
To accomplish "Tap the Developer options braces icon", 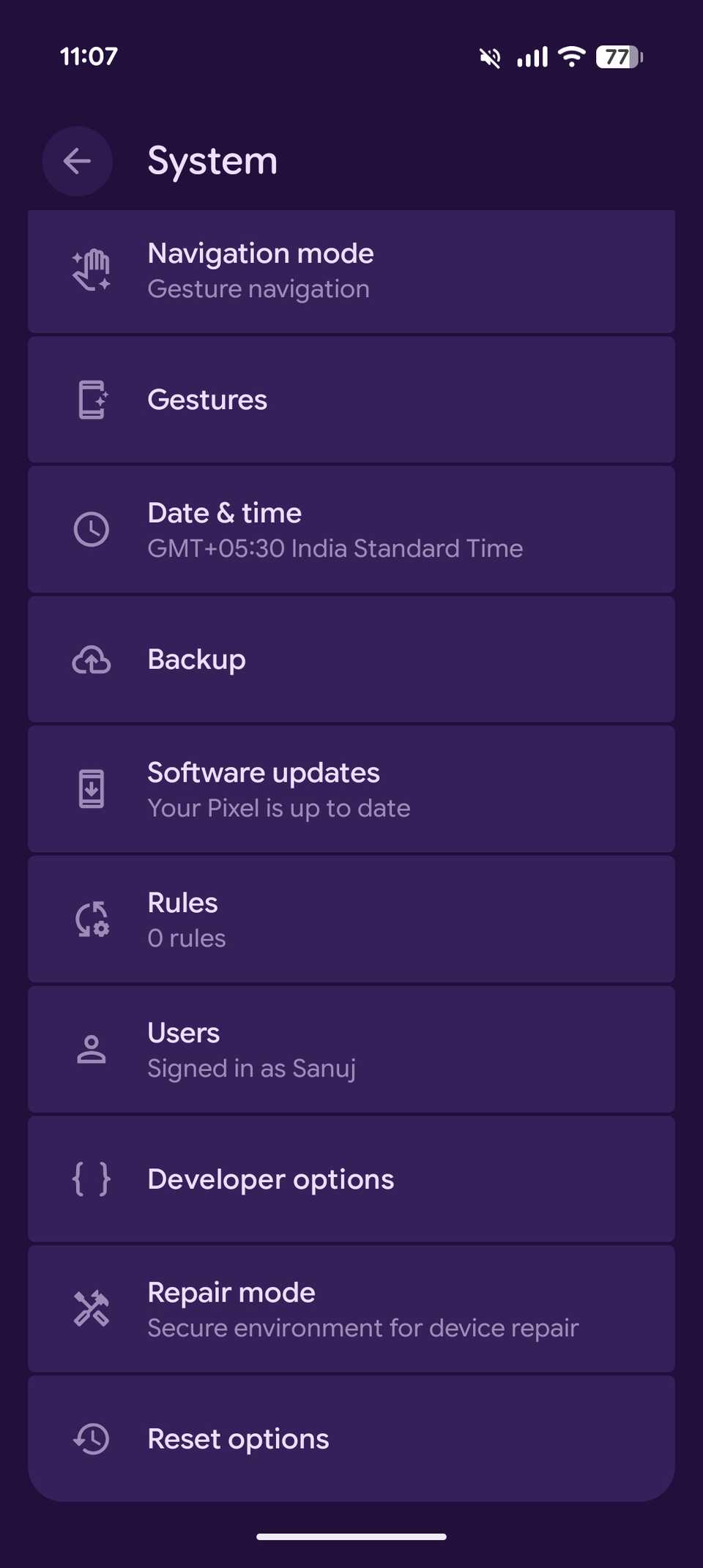I will pos(92,1179).
